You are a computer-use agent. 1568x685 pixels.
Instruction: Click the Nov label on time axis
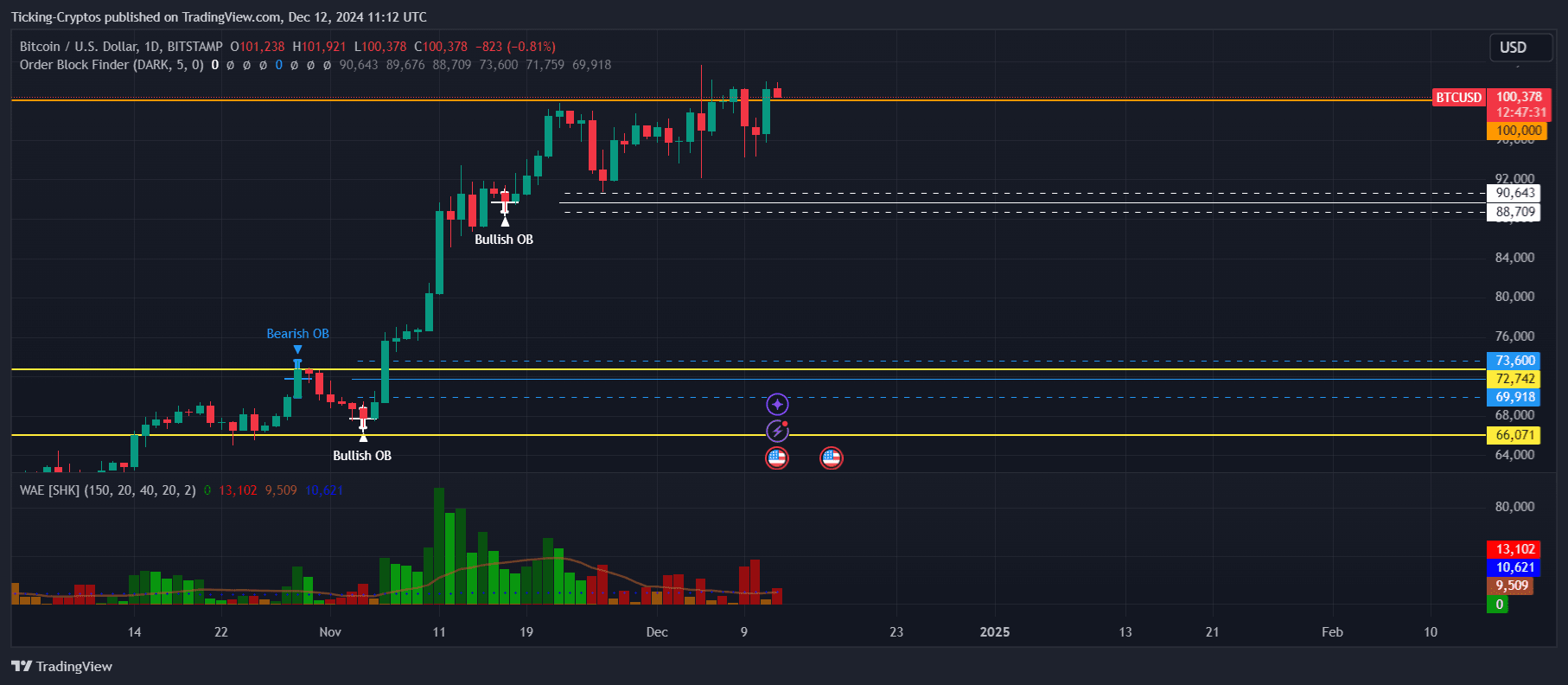pos(330,632)
